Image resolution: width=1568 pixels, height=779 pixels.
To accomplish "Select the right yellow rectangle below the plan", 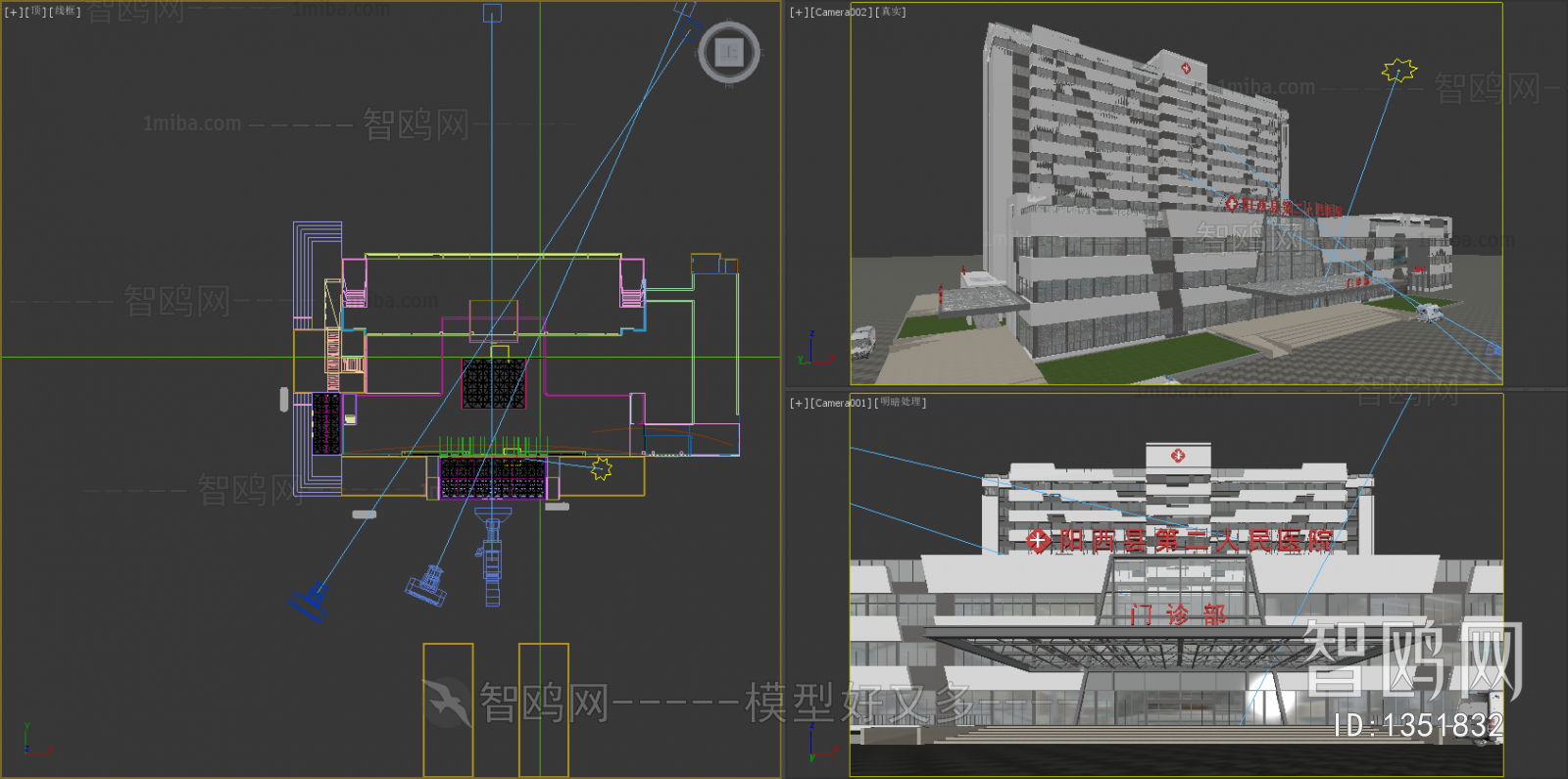I will (x=544, y=709).
